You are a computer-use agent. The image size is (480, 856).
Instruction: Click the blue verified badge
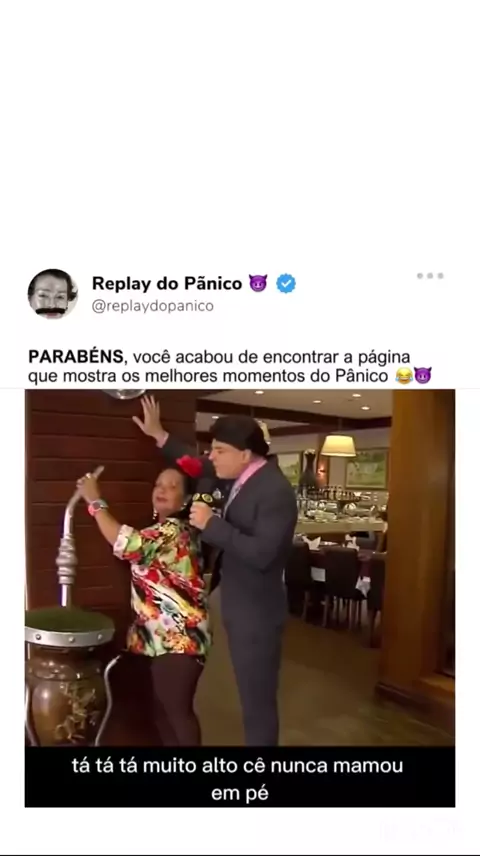[286, 283]
